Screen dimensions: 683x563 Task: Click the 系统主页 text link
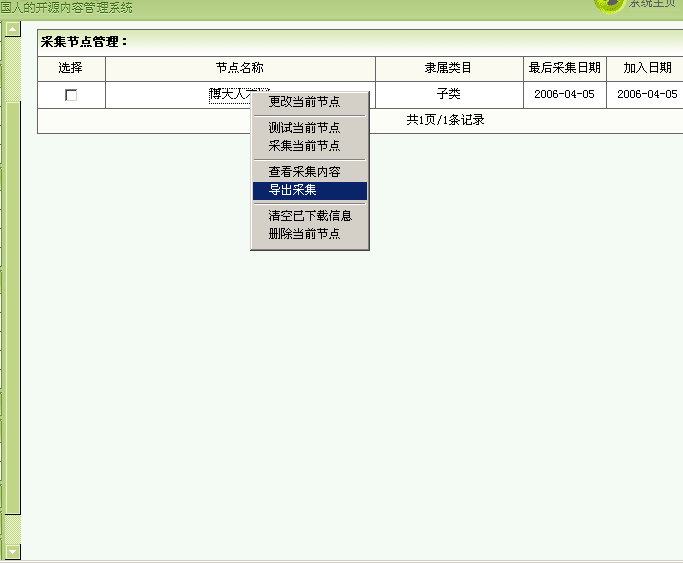click(654, 4)
